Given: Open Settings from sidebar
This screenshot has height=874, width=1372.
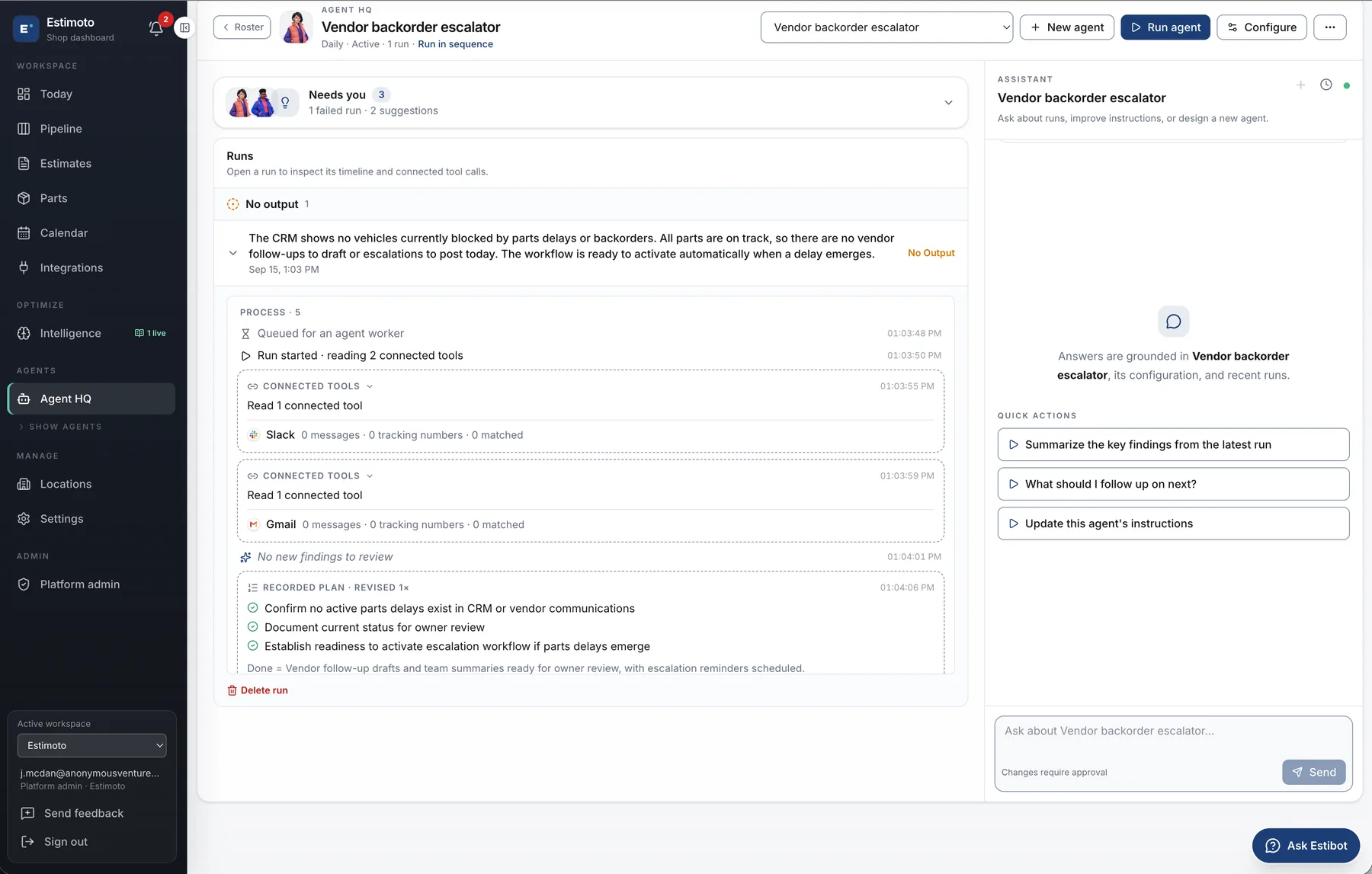Looking at the screenshot, I should (x=92, y=519).
